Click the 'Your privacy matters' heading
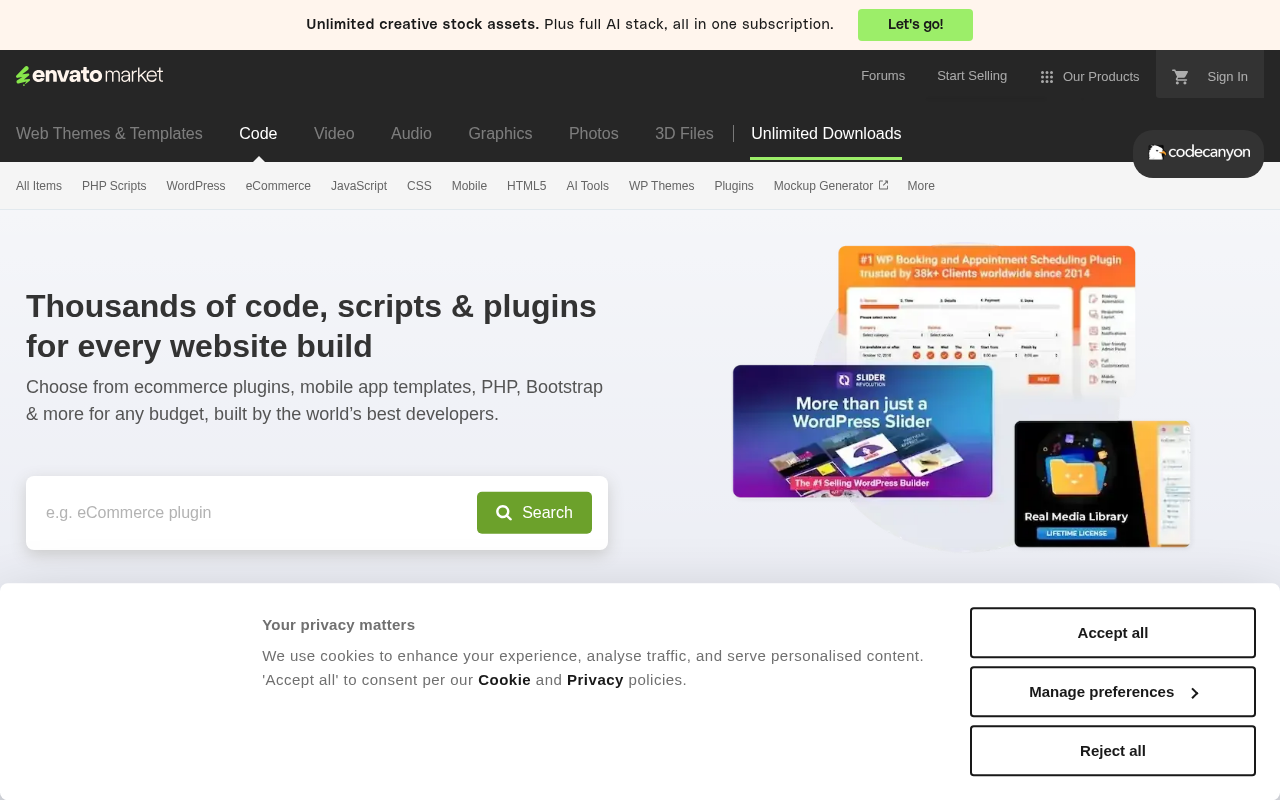Image resolution: width=1280 pixels, height=800 pixels. coord(338,625)
